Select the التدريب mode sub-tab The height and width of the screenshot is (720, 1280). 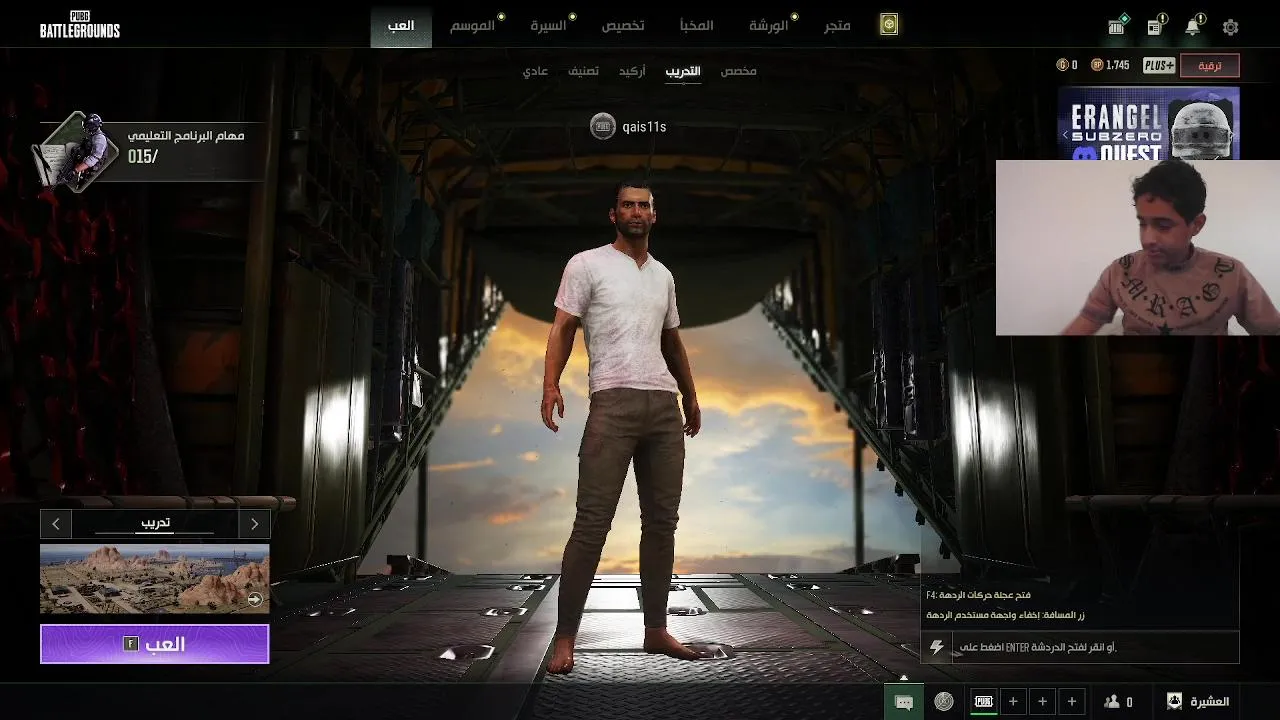[x=683, y=71]
